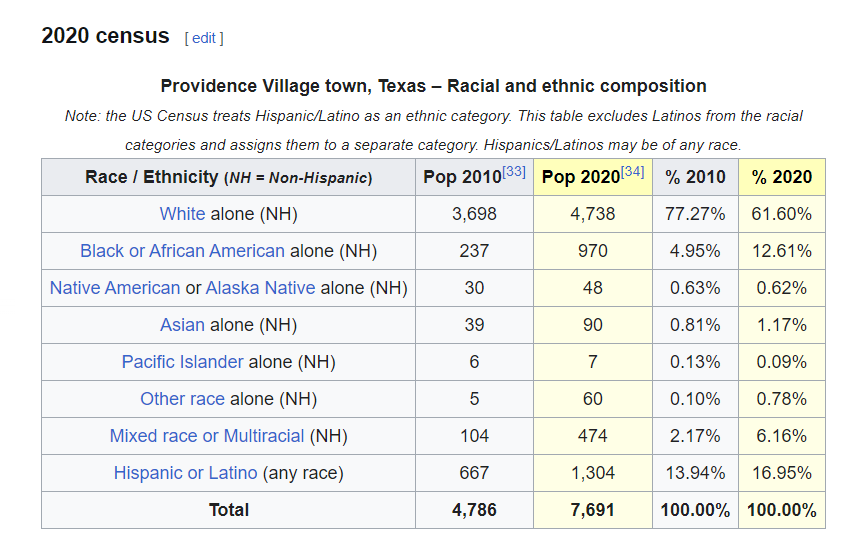Click the cell showing 0.62%
846x541 pixels.
[x=782, y=287]
